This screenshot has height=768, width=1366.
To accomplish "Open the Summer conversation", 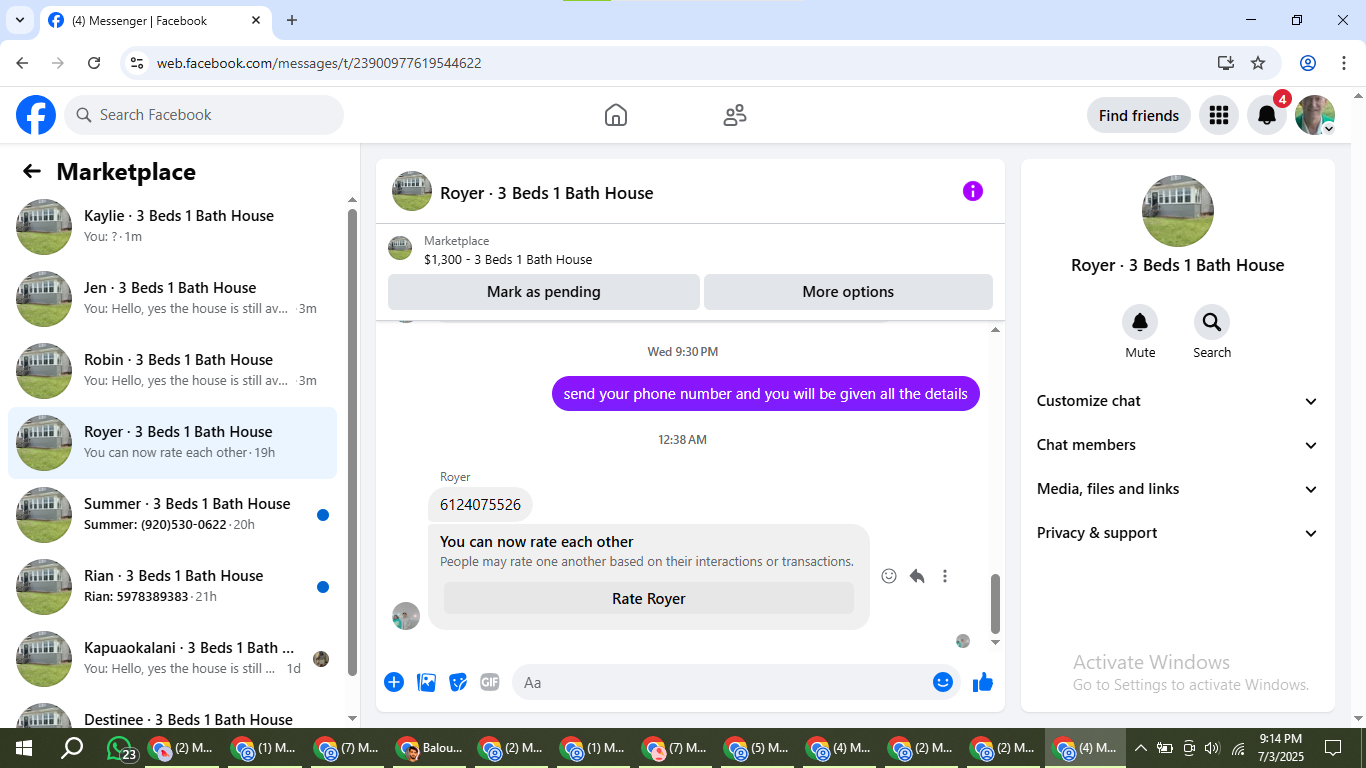I will point(172,515).
